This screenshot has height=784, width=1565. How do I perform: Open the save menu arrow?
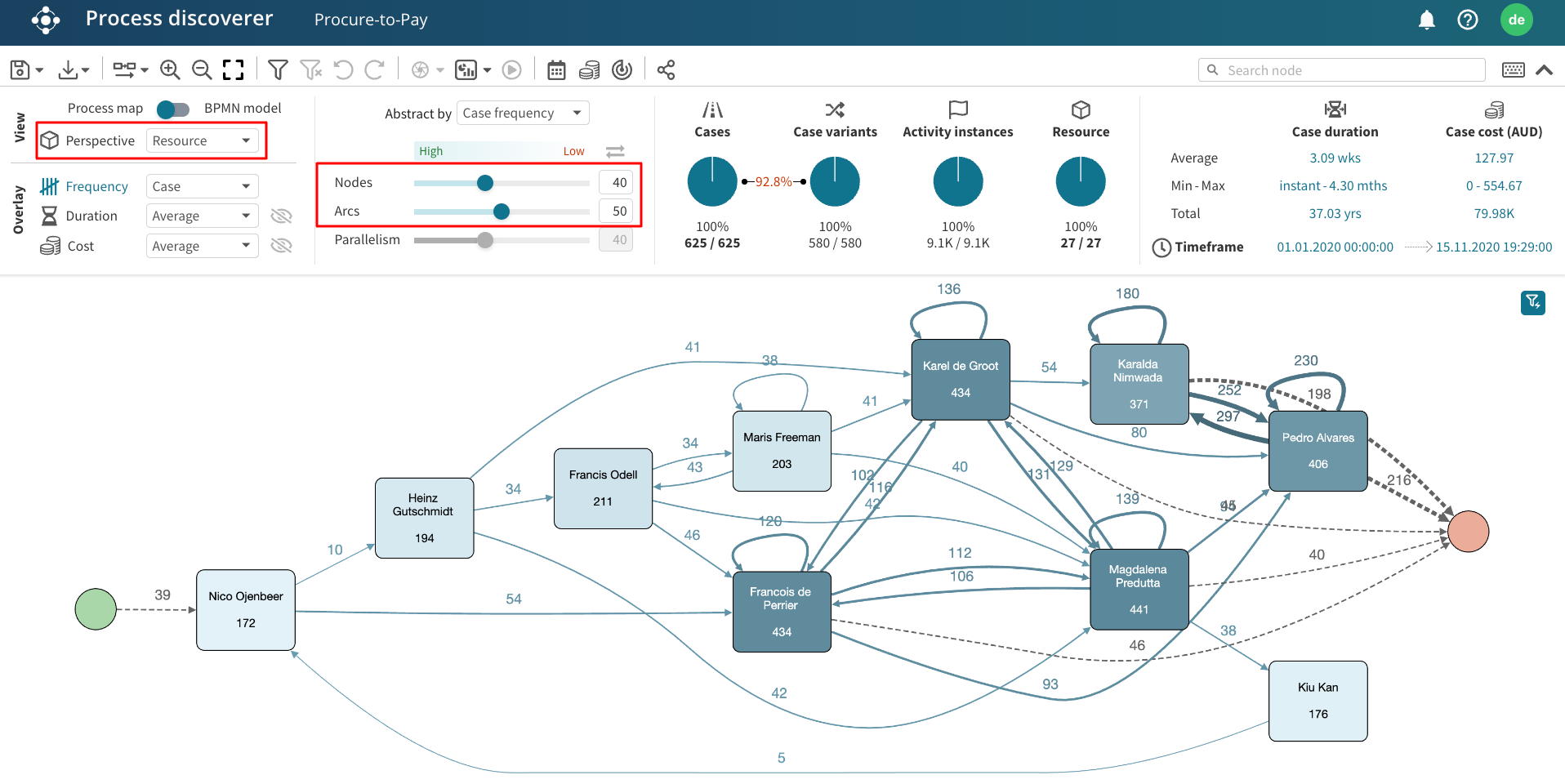tap(39, 71)
